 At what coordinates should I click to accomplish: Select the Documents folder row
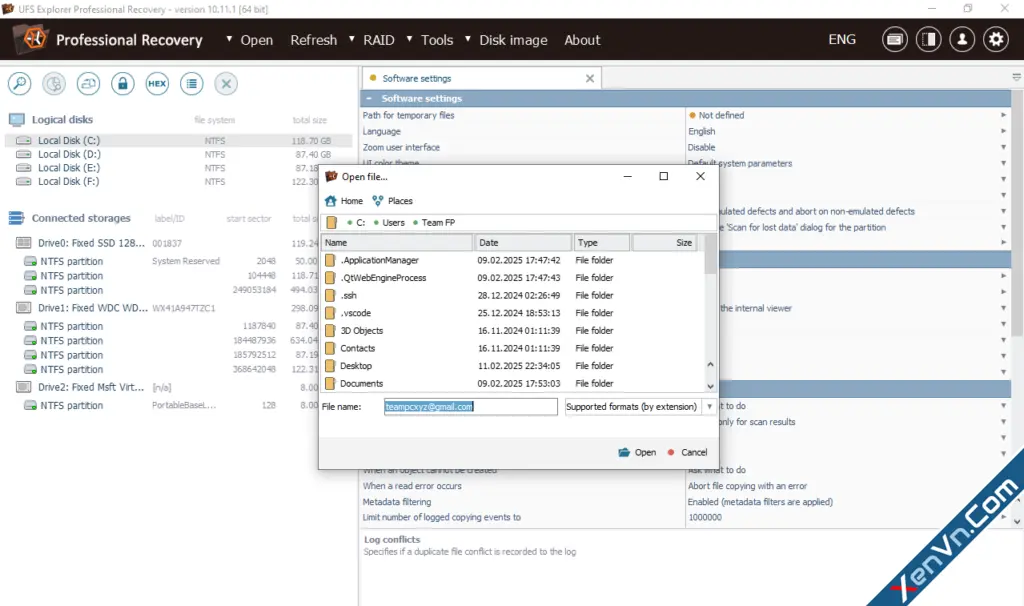click(x=513, y=383)
